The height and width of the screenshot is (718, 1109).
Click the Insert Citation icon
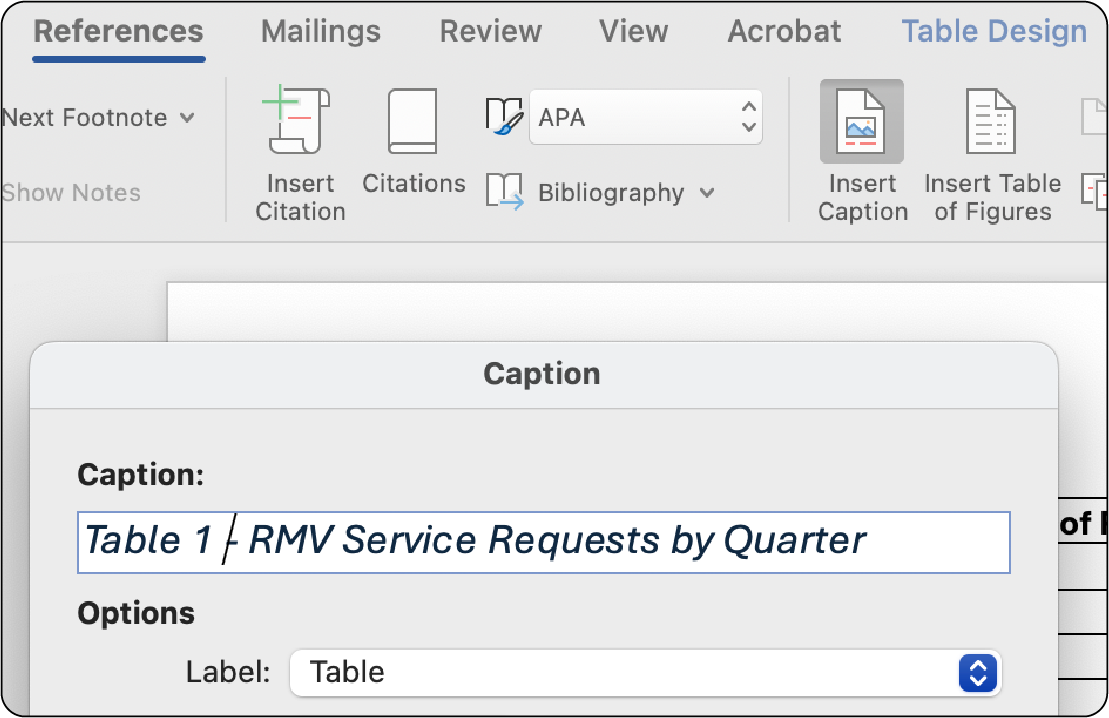point(299,120)
